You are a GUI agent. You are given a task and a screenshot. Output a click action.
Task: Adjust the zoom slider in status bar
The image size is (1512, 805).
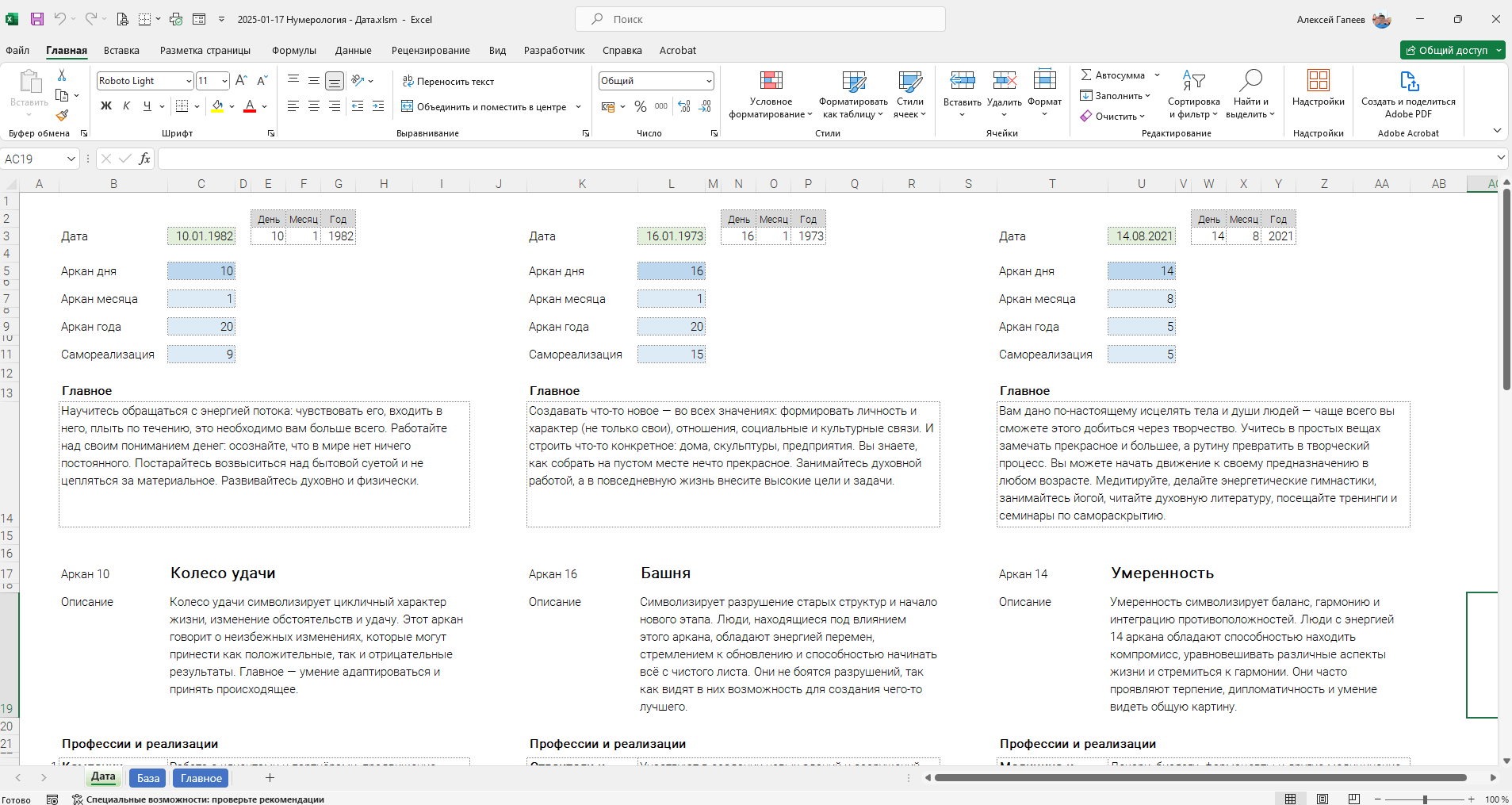[1425, 799]
